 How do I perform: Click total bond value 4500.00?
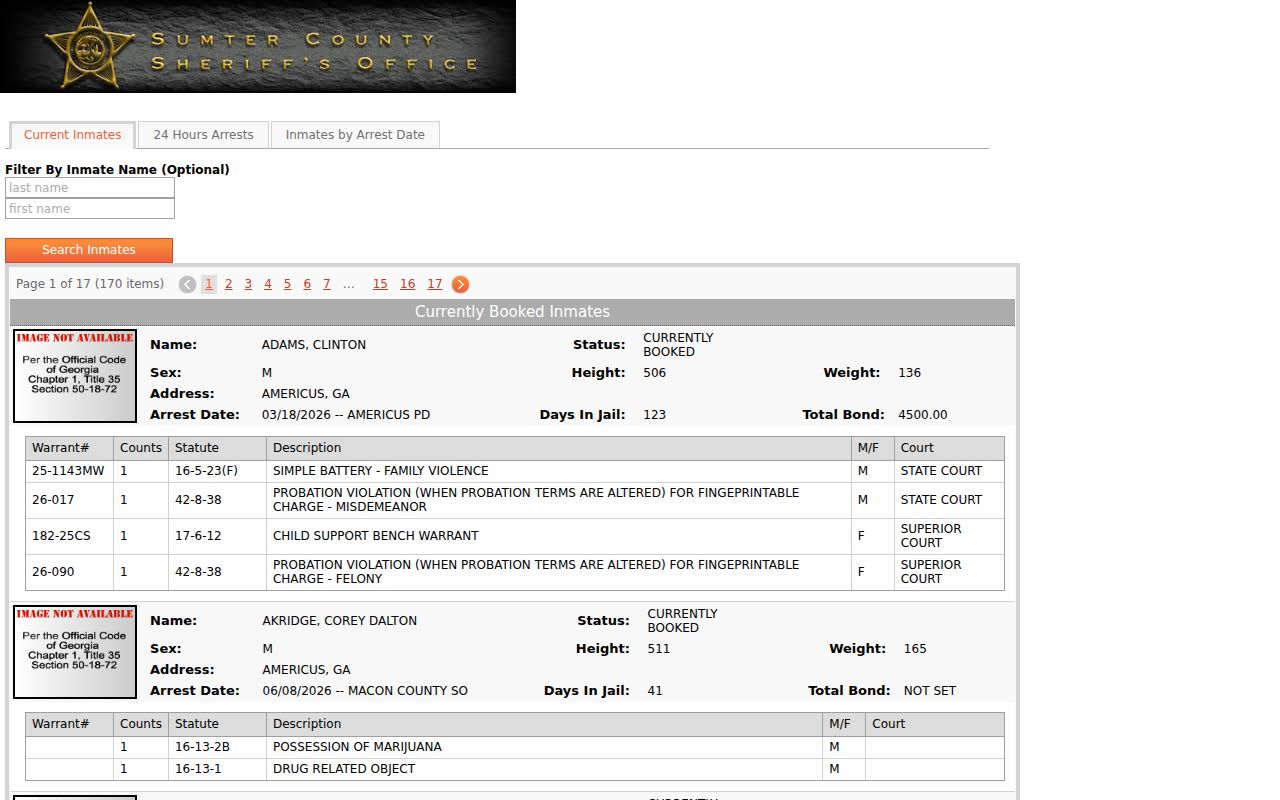923,415
